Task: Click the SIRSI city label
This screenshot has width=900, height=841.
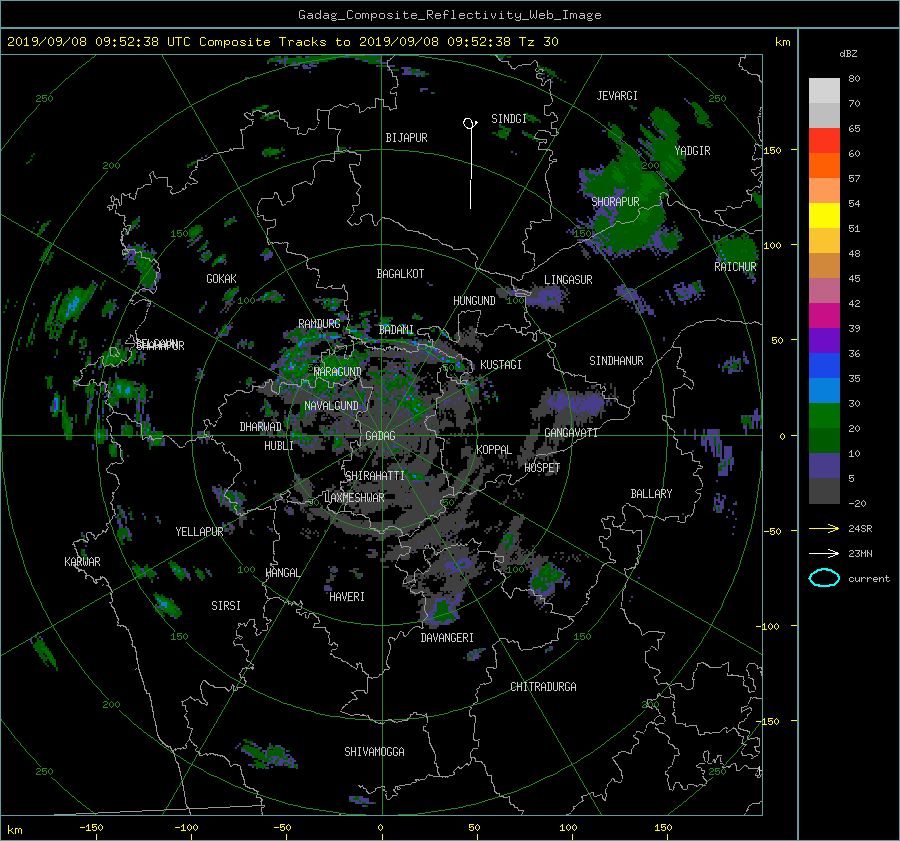Action: pyautogui.click(x=226, y=606)
